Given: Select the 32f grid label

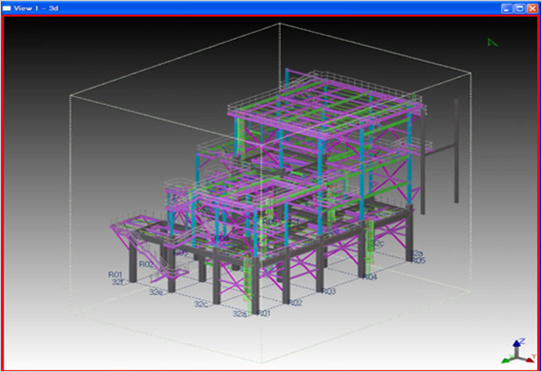Looking at the screenshot, I should [118, 282].
